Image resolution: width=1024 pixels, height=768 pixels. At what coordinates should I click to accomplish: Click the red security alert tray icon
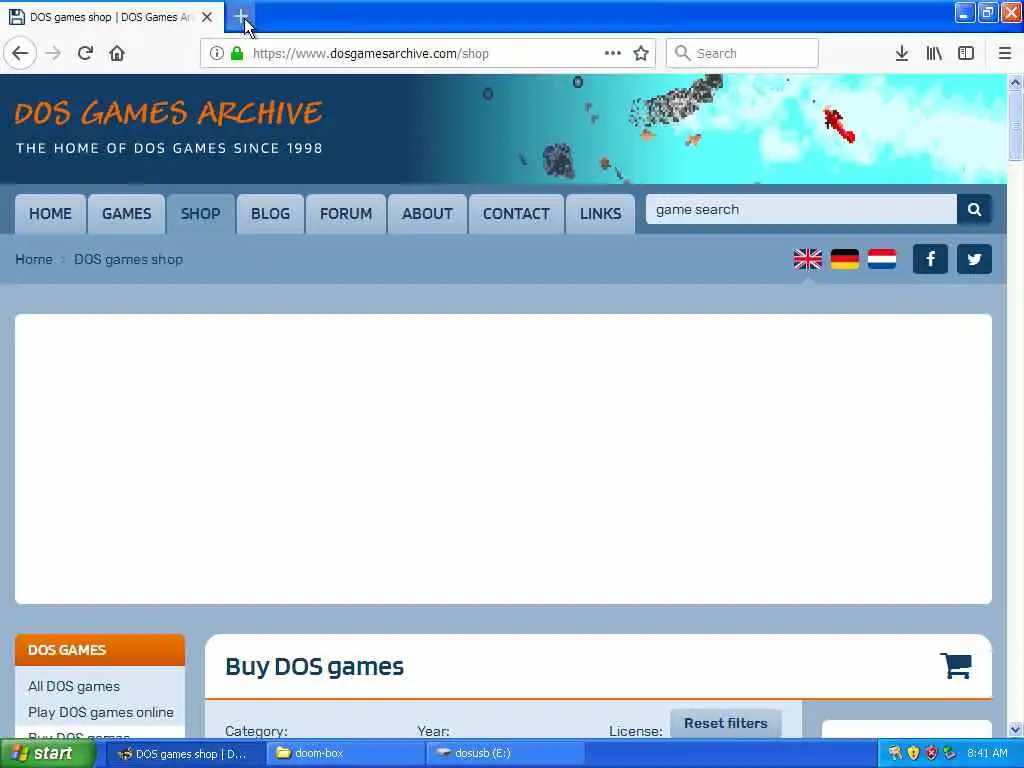(931, 753)
